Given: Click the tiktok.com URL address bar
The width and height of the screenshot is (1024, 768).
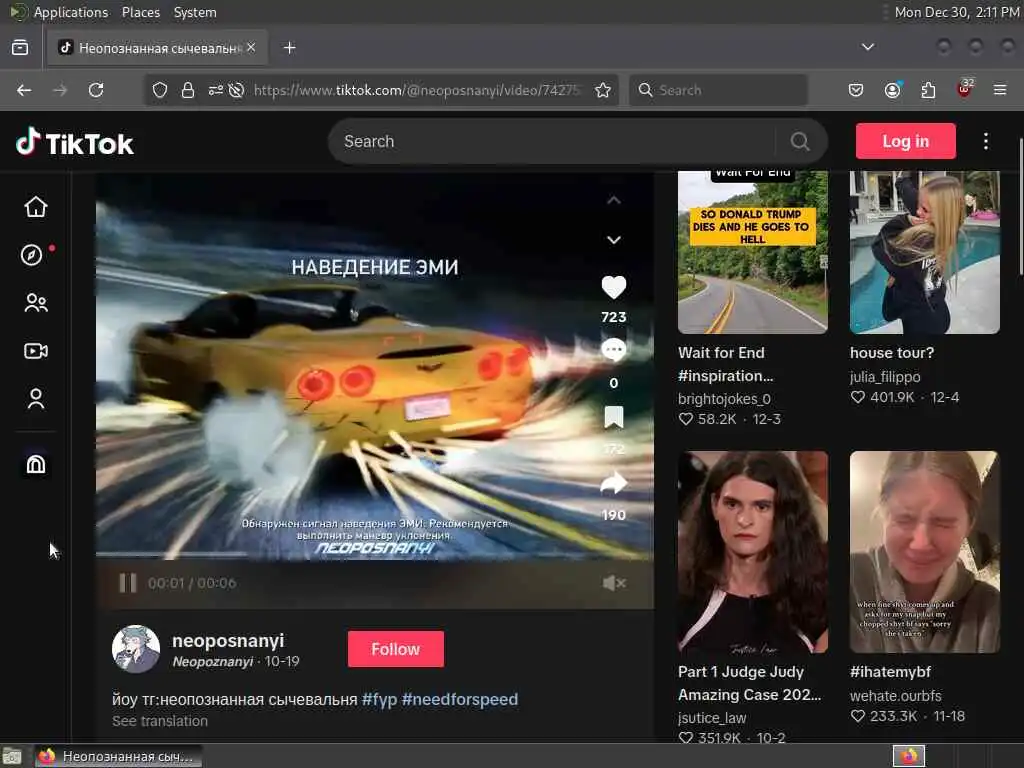Looking at the screenshot, I should click(418, 90).
